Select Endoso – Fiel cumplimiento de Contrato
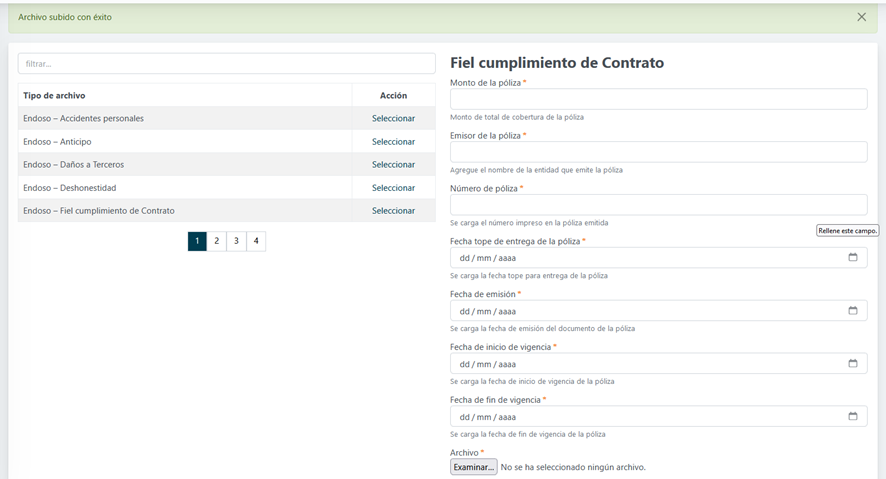Image resolution: width=886 pixels, height=479 pixels. point(393,211)
